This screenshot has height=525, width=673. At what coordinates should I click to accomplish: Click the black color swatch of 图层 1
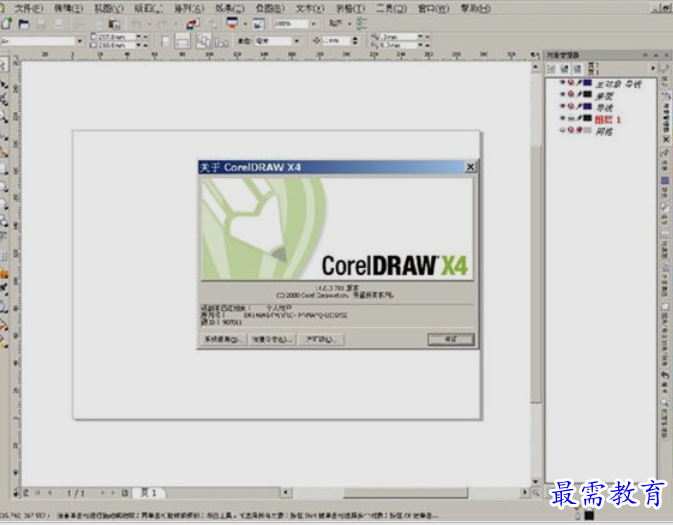(588, 118)
